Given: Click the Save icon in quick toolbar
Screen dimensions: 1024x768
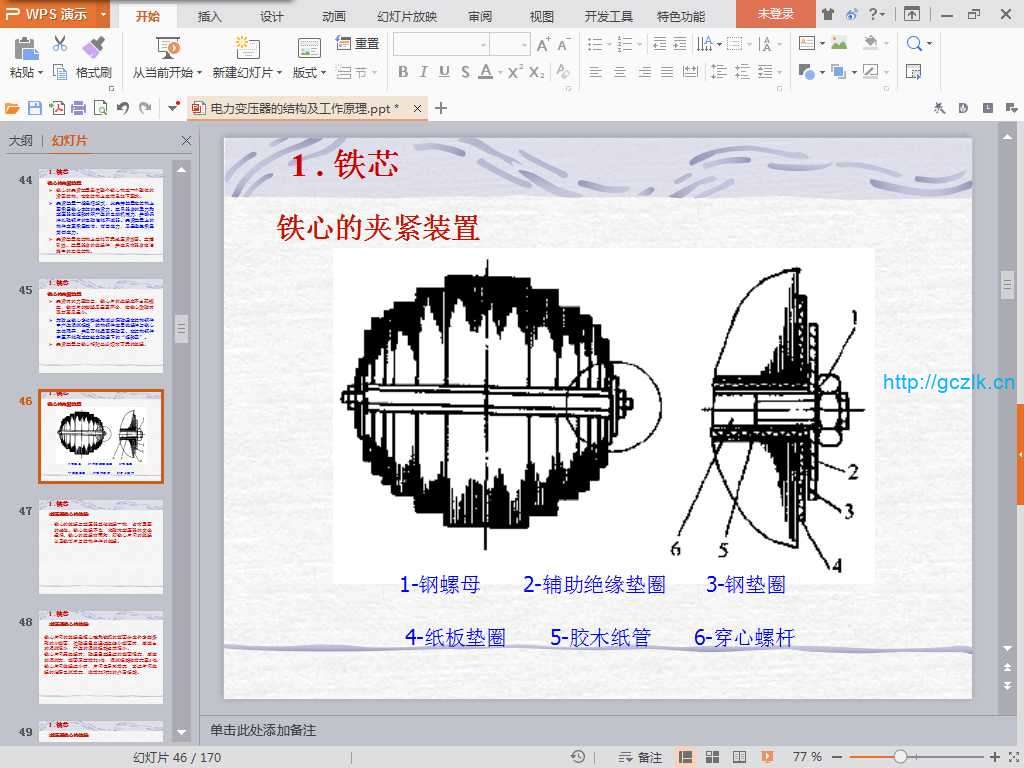Looking at the screenshot, I should (35, 108).
